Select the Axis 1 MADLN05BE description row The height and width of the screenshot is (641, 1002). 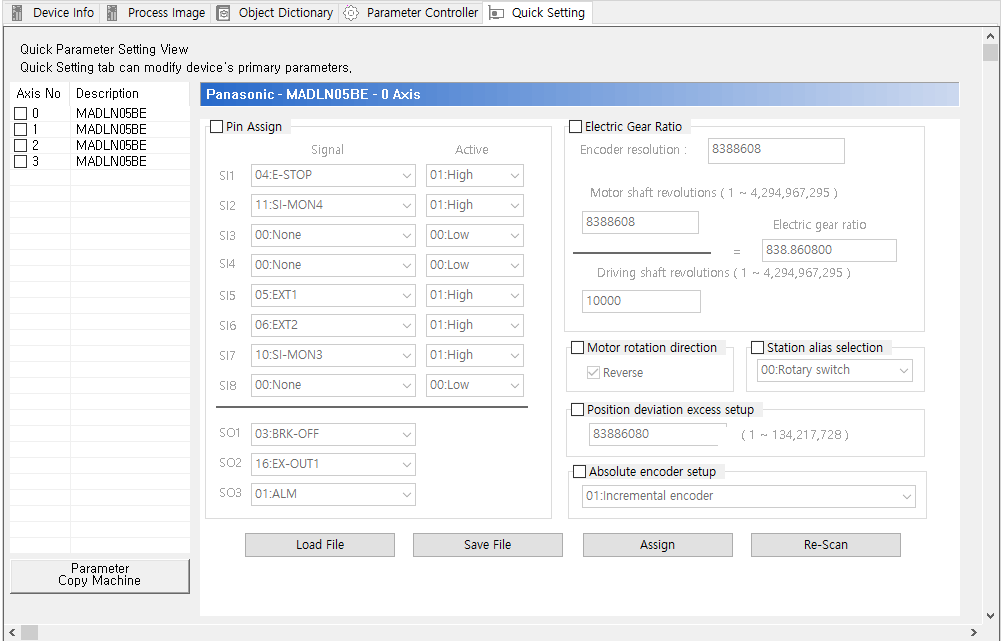tap(111, 129)
